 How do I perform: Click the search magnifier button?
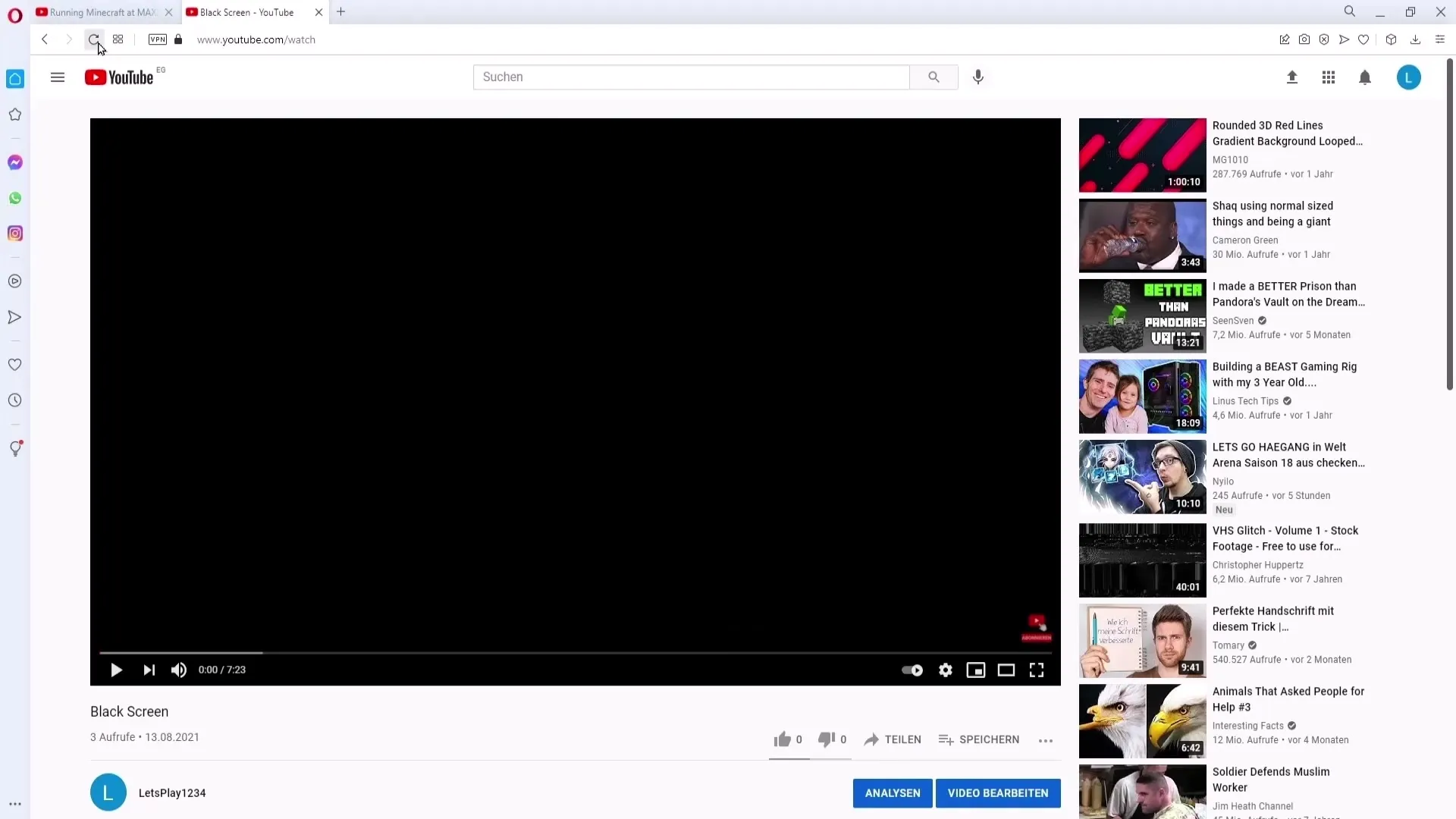[934, 77]
